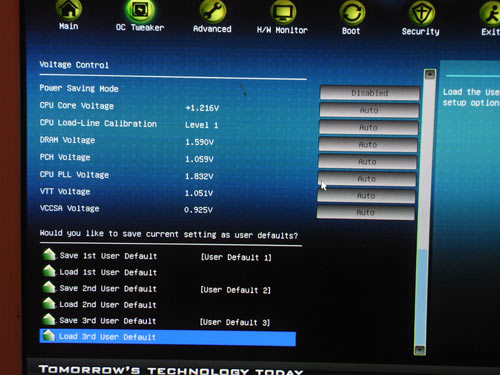Click the VTT Voltage label

[x=65, y=191]
